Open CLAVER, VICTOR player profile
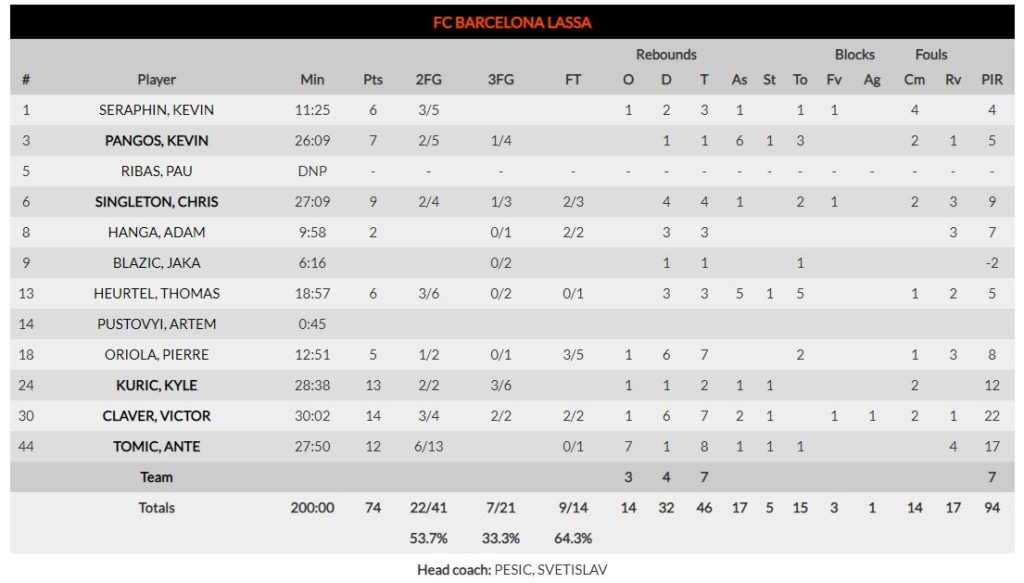This screenshot has height=583, width=1024. [x=156, y=416]
